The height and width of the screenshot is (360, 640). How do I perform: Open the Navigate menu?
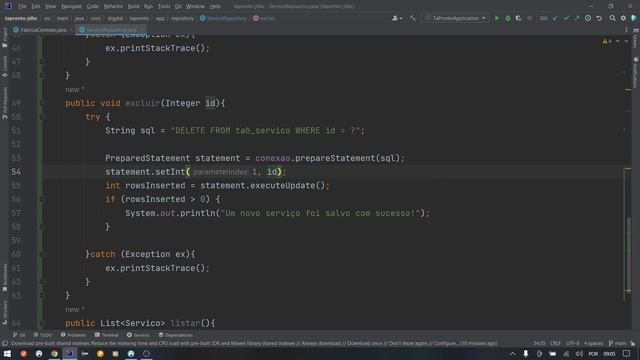pyautogui.click(x=71, y=7)
